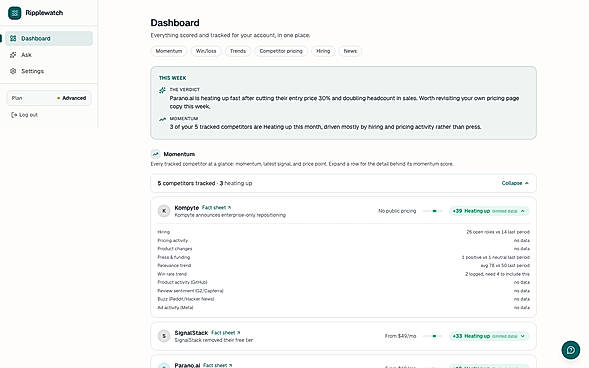Click '26 open roles vs 14 last period'

click(x=498, y=232)
